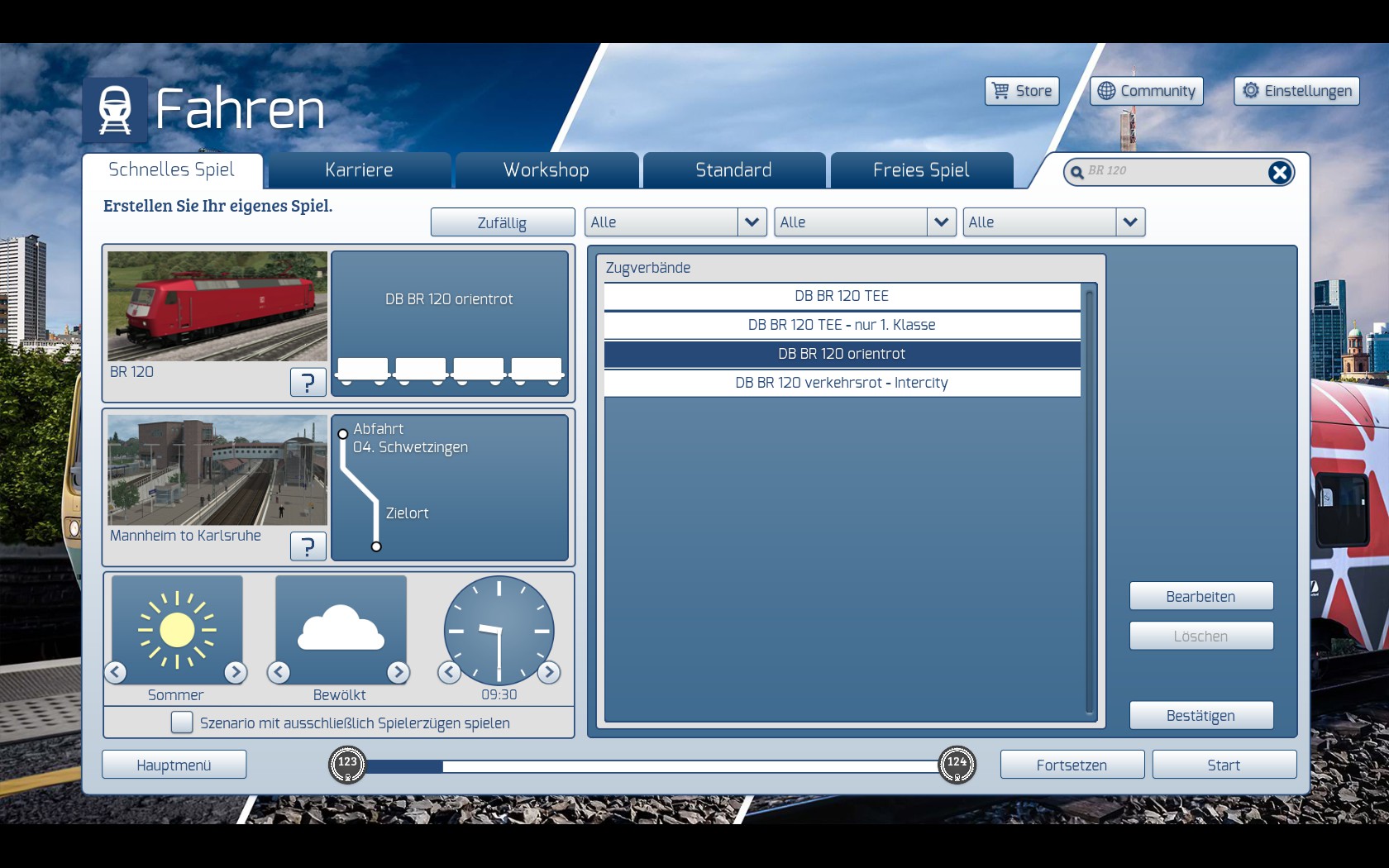The height and width of the screenshot is (868, 1389).
Task: Select consist DB BR 120 orientrot in list
Action: click(842, 354)
